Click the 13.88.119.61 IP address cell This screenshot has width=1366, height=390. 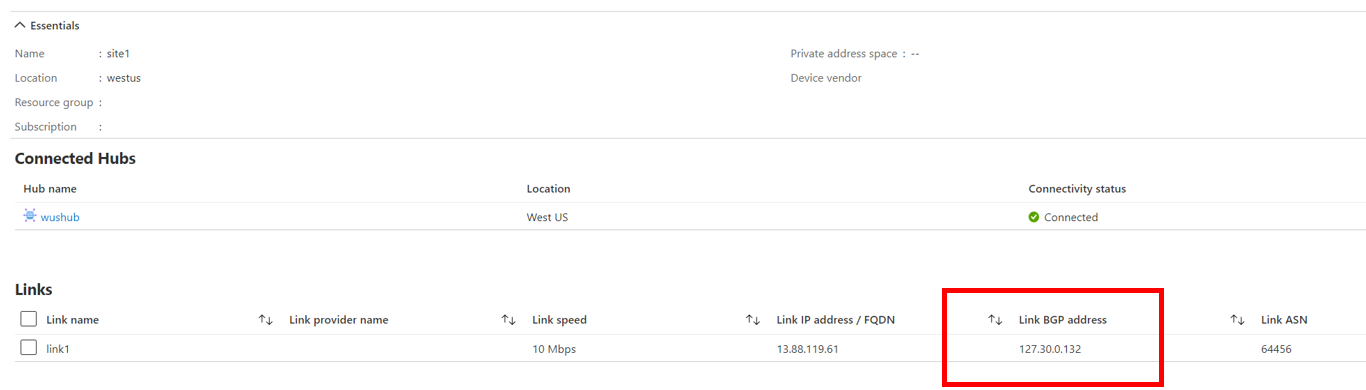point(807,349)
